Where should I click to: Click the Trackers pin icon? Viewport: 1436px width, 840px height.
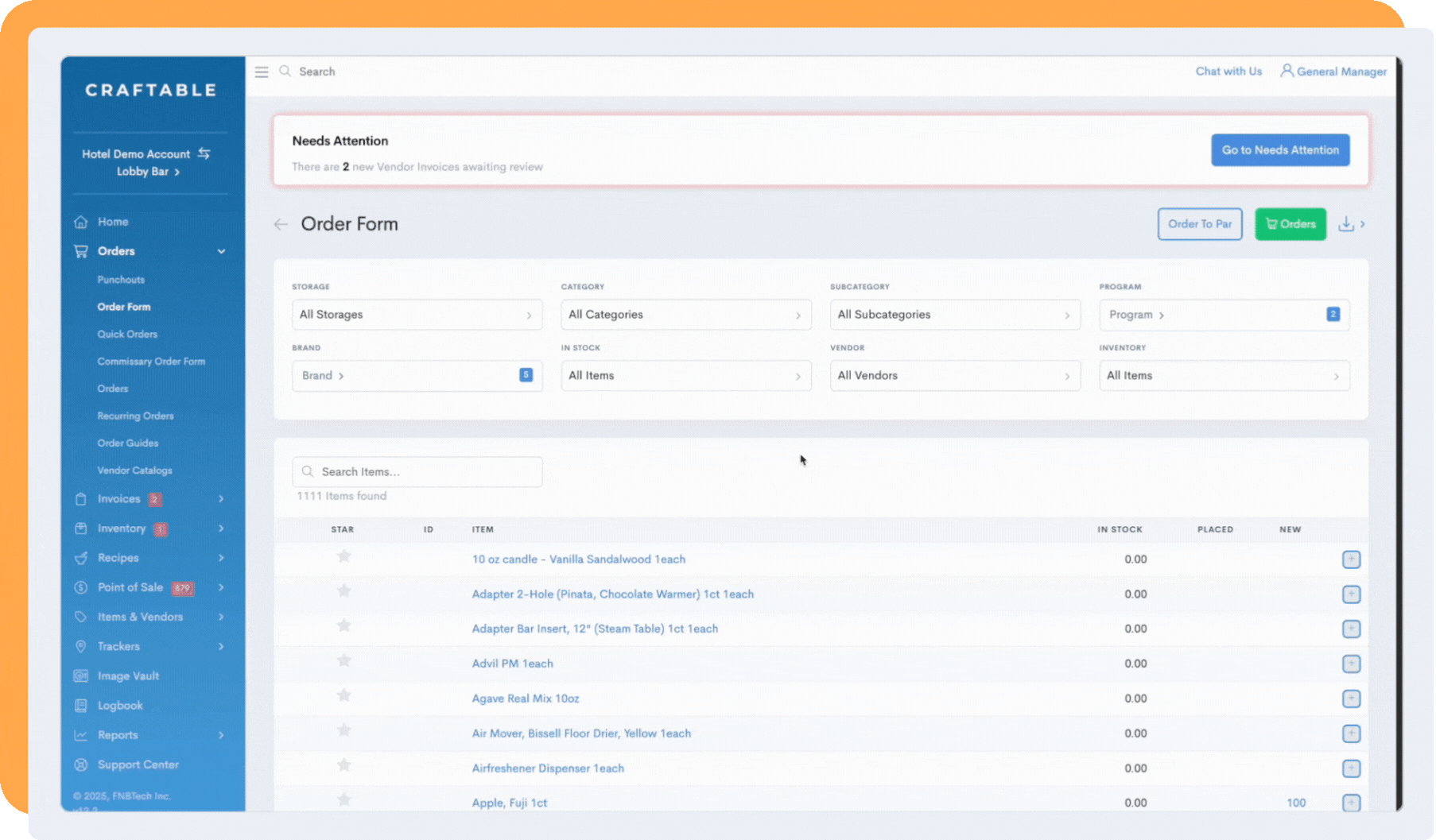[80, 646]
